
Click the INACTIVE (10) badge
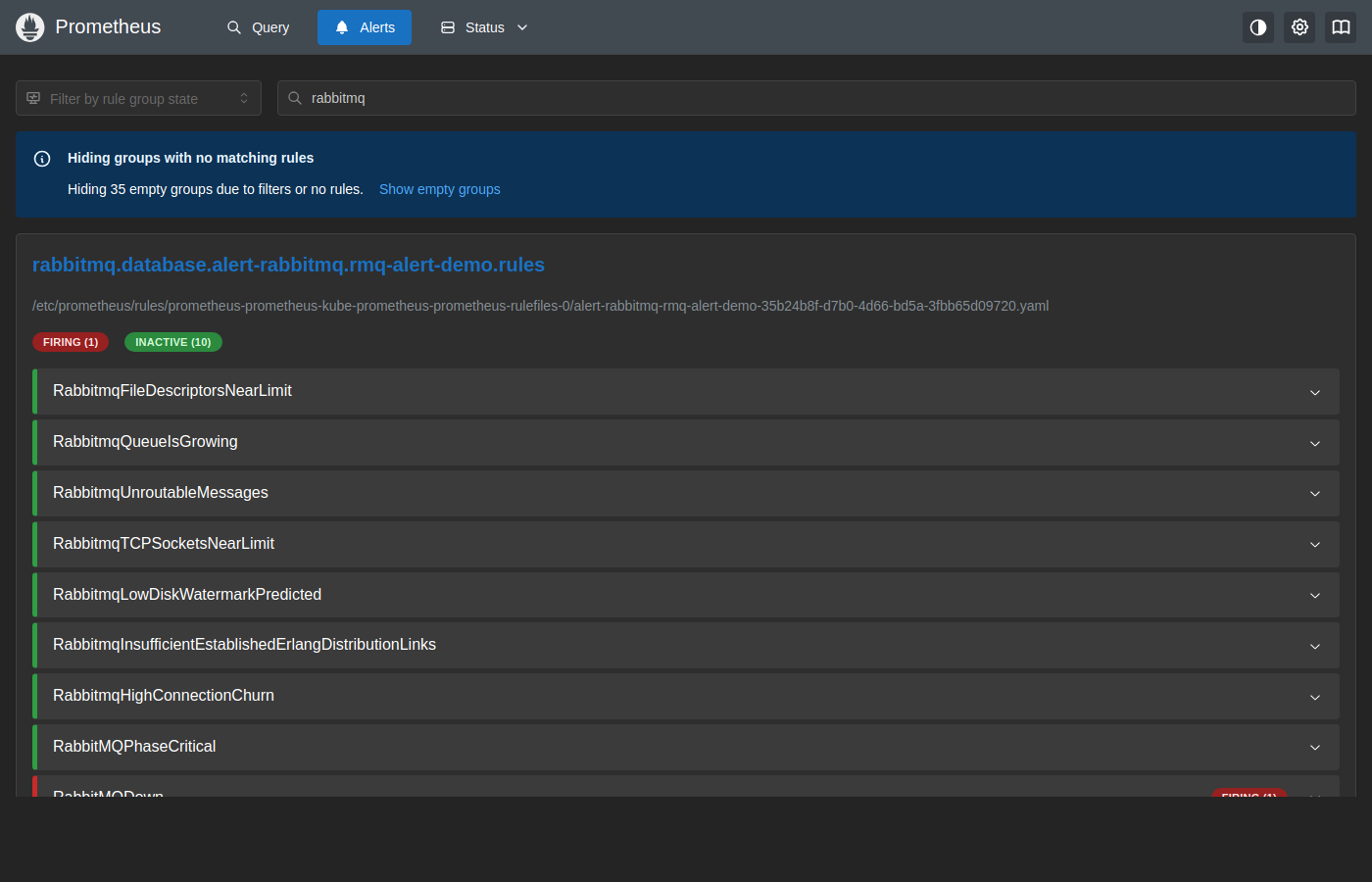point(173,342)
